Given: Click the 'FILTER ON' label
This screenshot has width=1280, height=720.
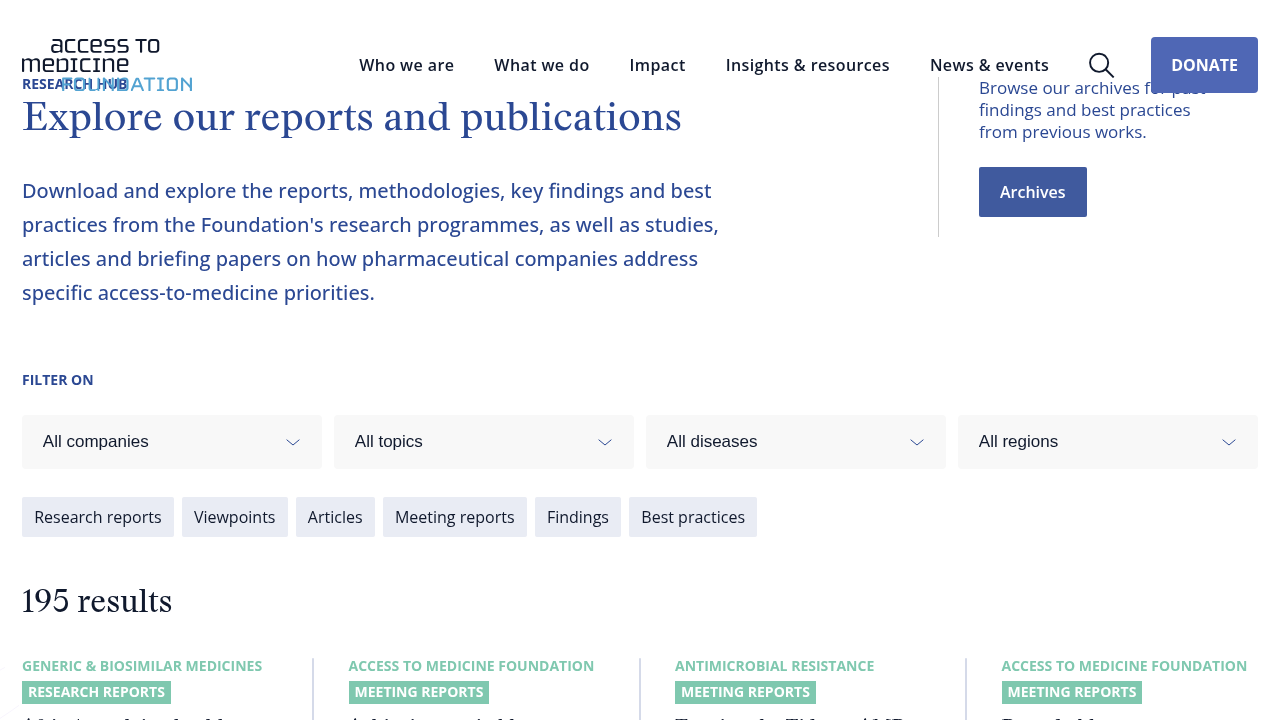Looking at the screenshot, I should click(x=58, y=380).
